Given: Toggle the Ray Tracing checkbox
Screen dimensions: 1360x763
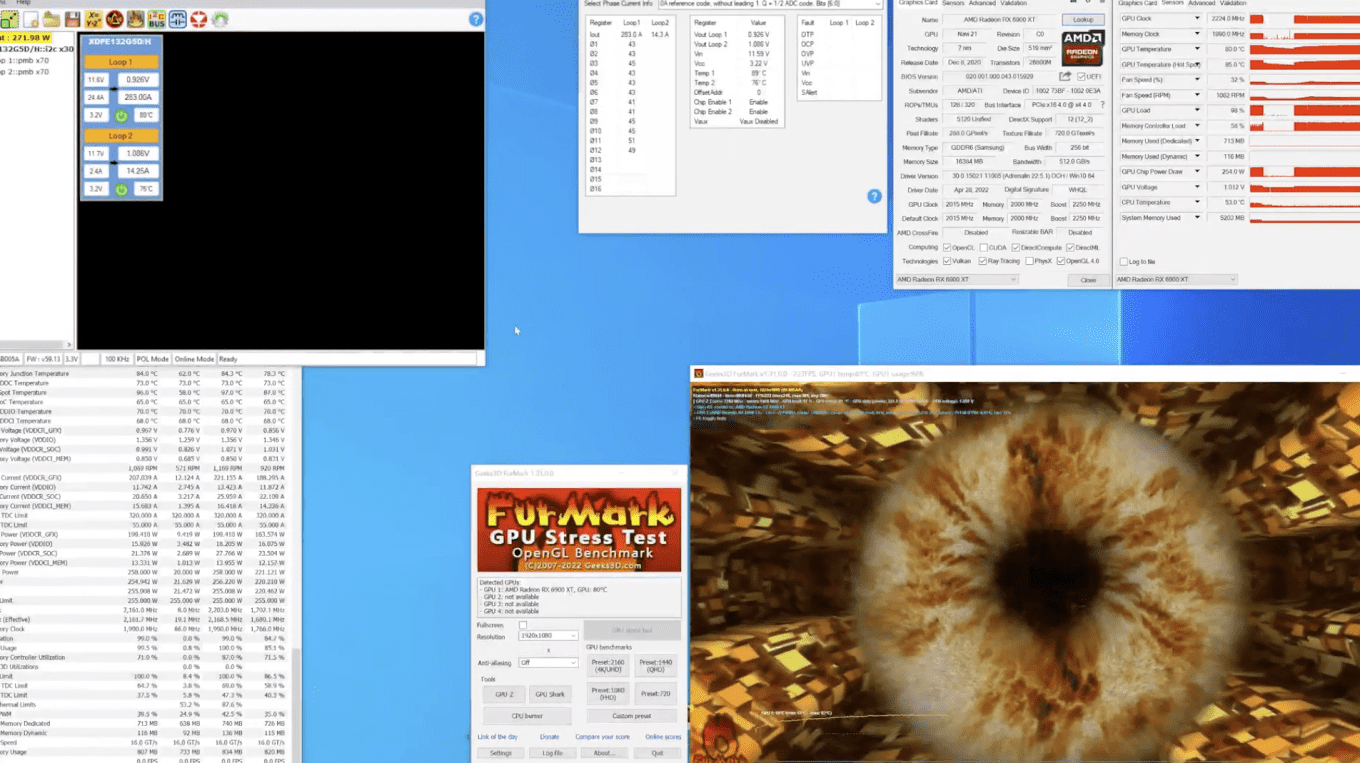Looking at the screenshot, I should (x=982, y=261).
